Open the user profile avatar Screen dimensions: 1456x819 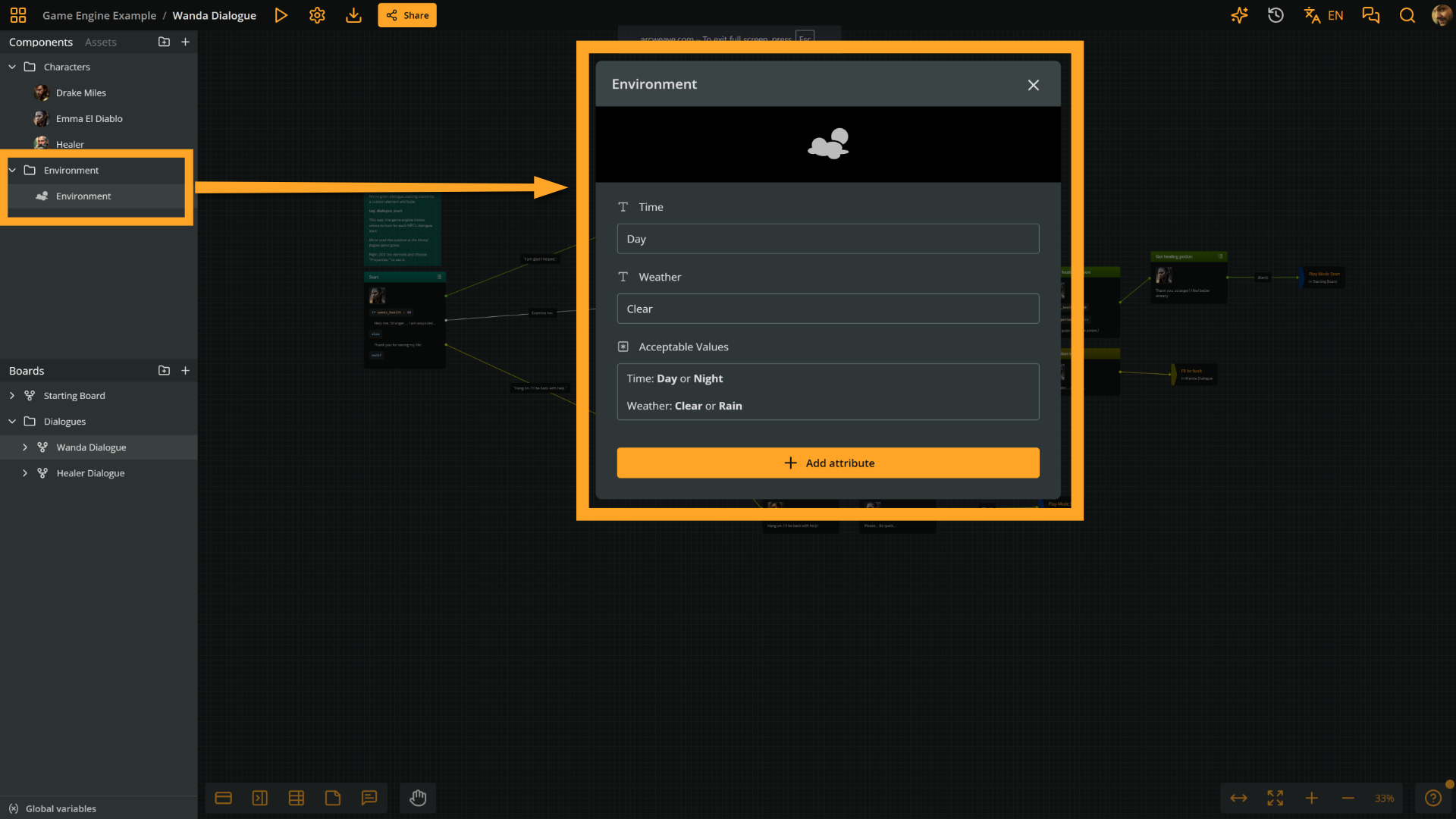tap(1441, 15)
